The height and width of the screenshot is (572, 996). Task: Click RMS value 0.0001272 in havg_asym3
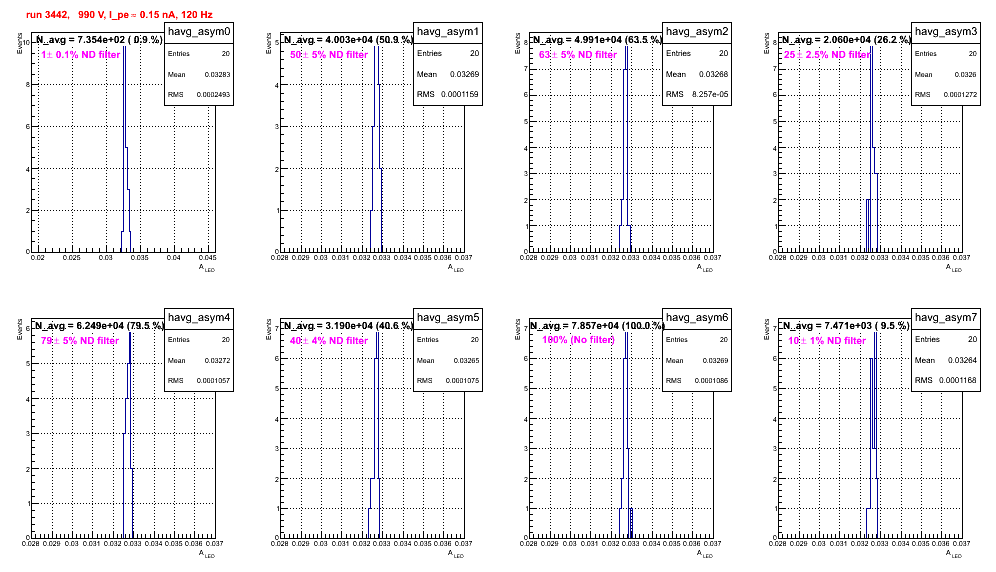(x=960, y=95)
